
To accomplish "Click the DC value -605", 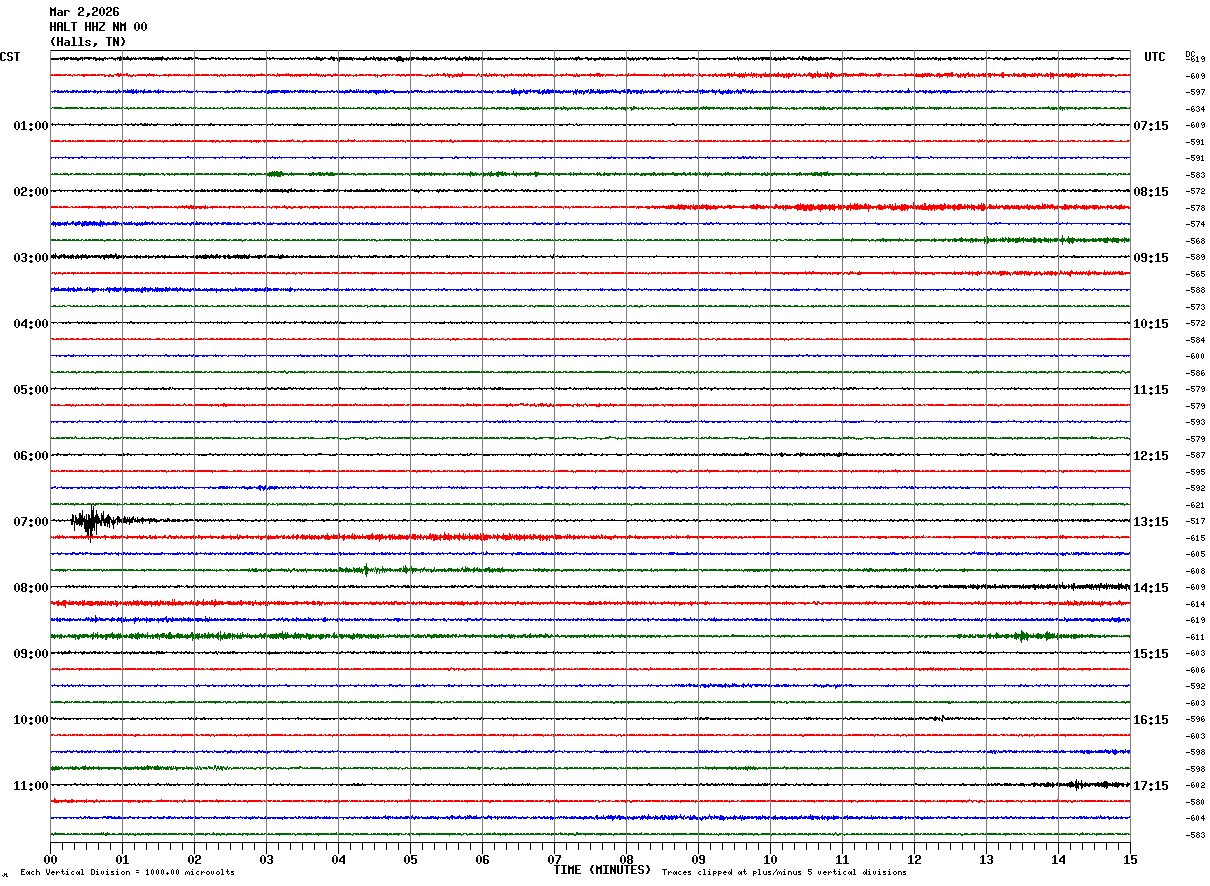I will coord(1195,555).
